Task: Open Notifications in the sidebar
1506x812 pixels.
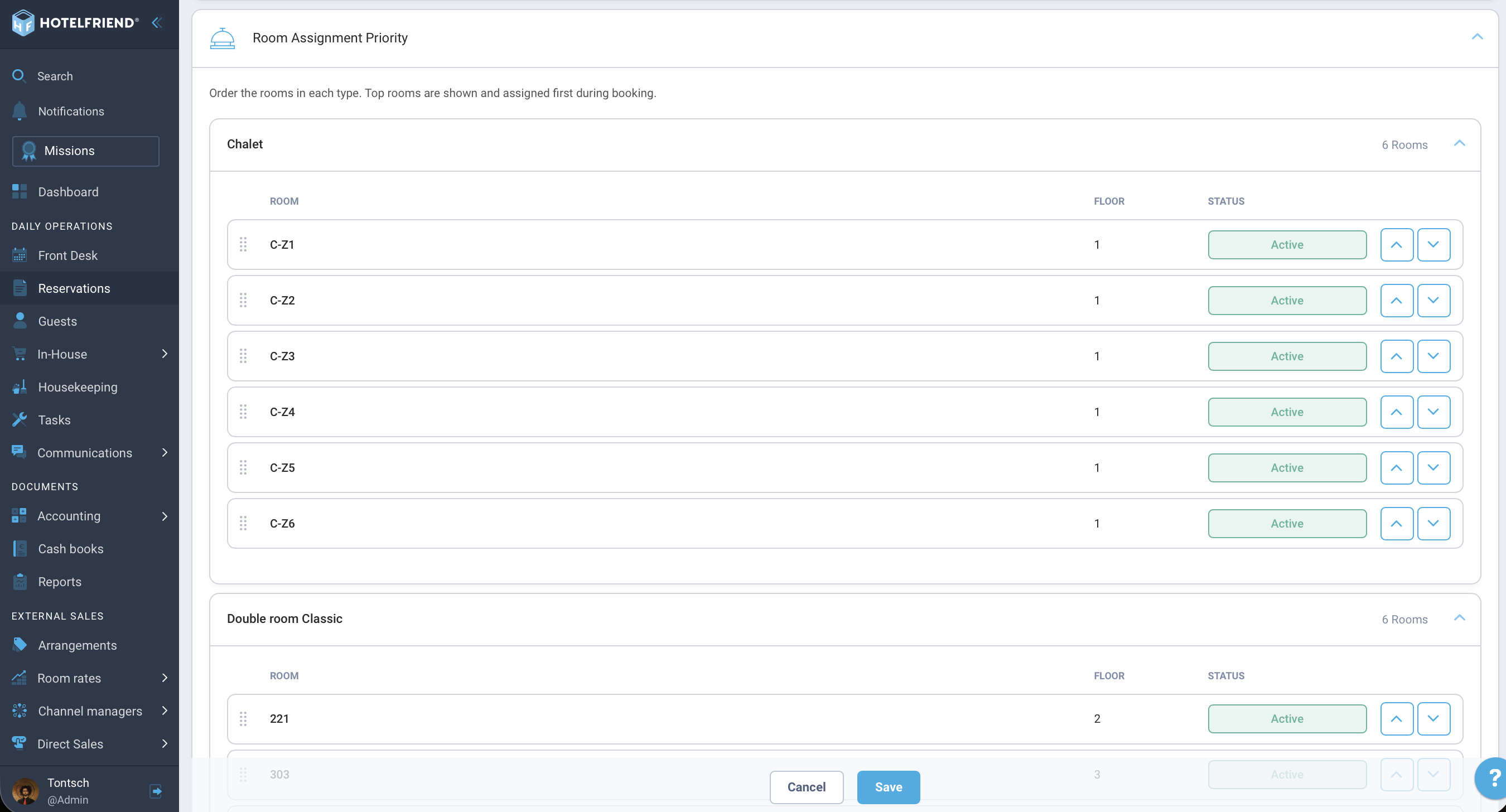Action: pyautogui.click(x=89, y=111)
